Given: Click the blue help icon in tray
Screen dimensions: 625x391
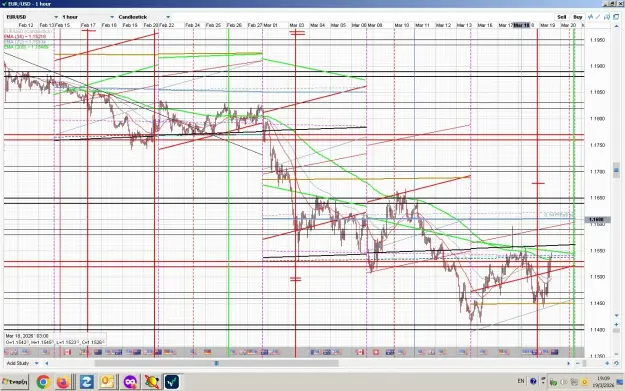Looking at the screenshot, I should click(533, 381).
